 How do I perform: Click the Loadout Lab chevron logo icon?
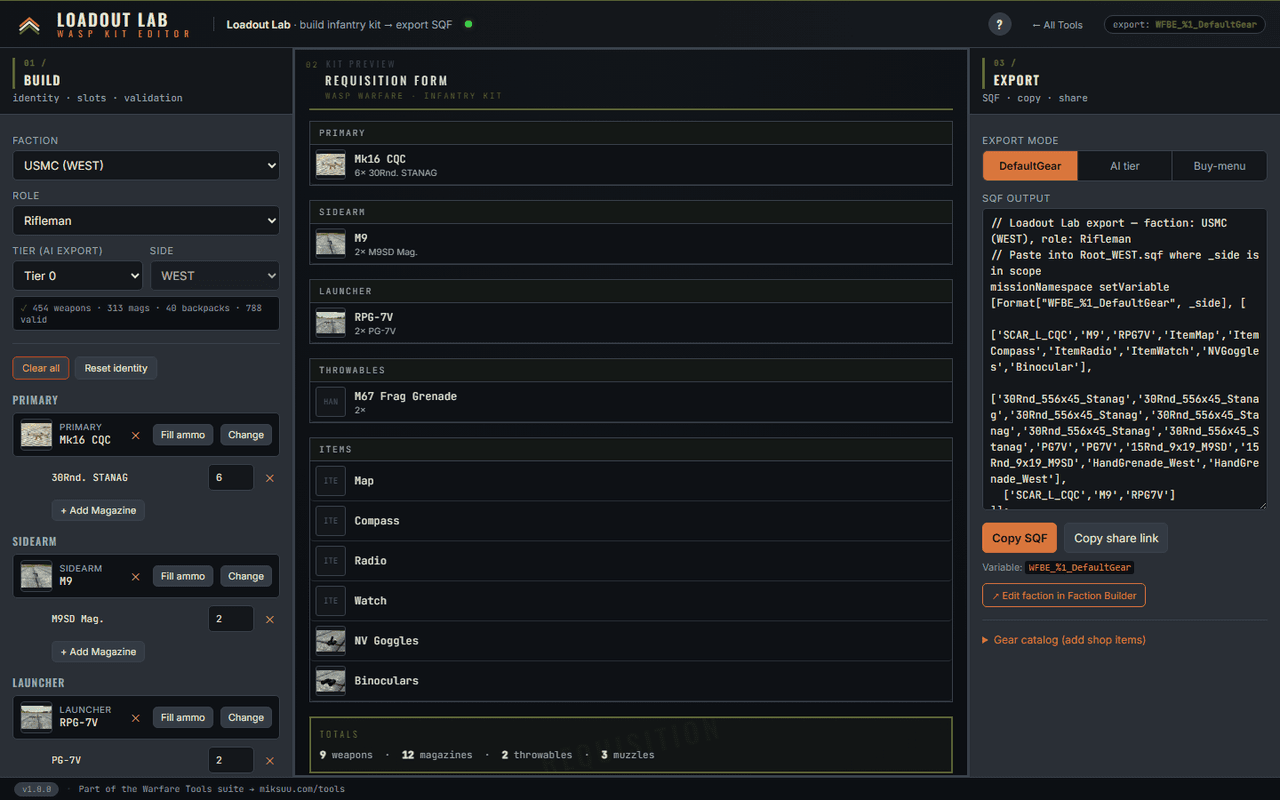pyautogui.click(x=29, y=25)
